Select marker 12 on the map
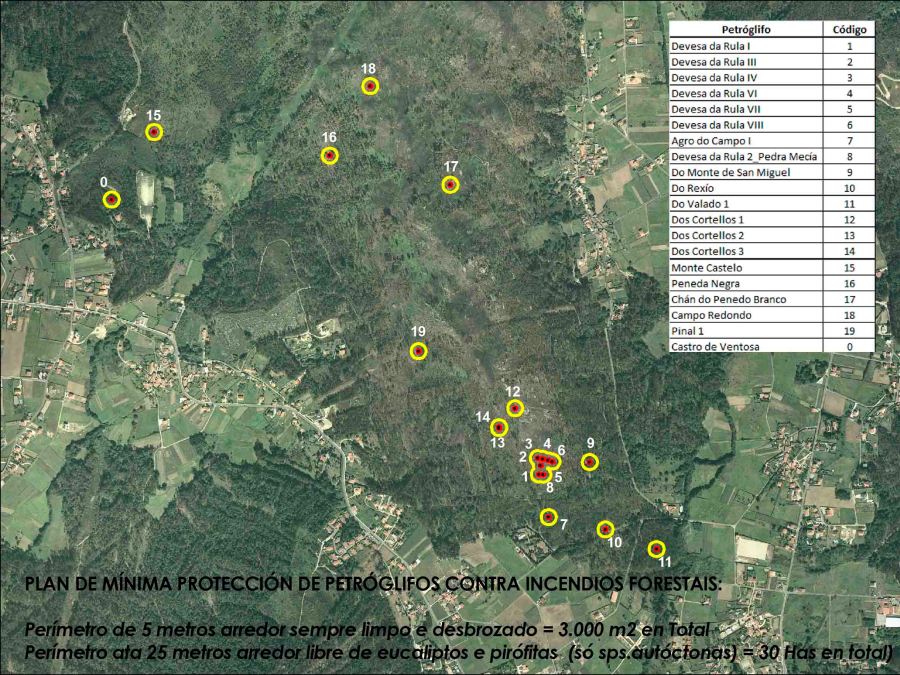 point(517,407)
